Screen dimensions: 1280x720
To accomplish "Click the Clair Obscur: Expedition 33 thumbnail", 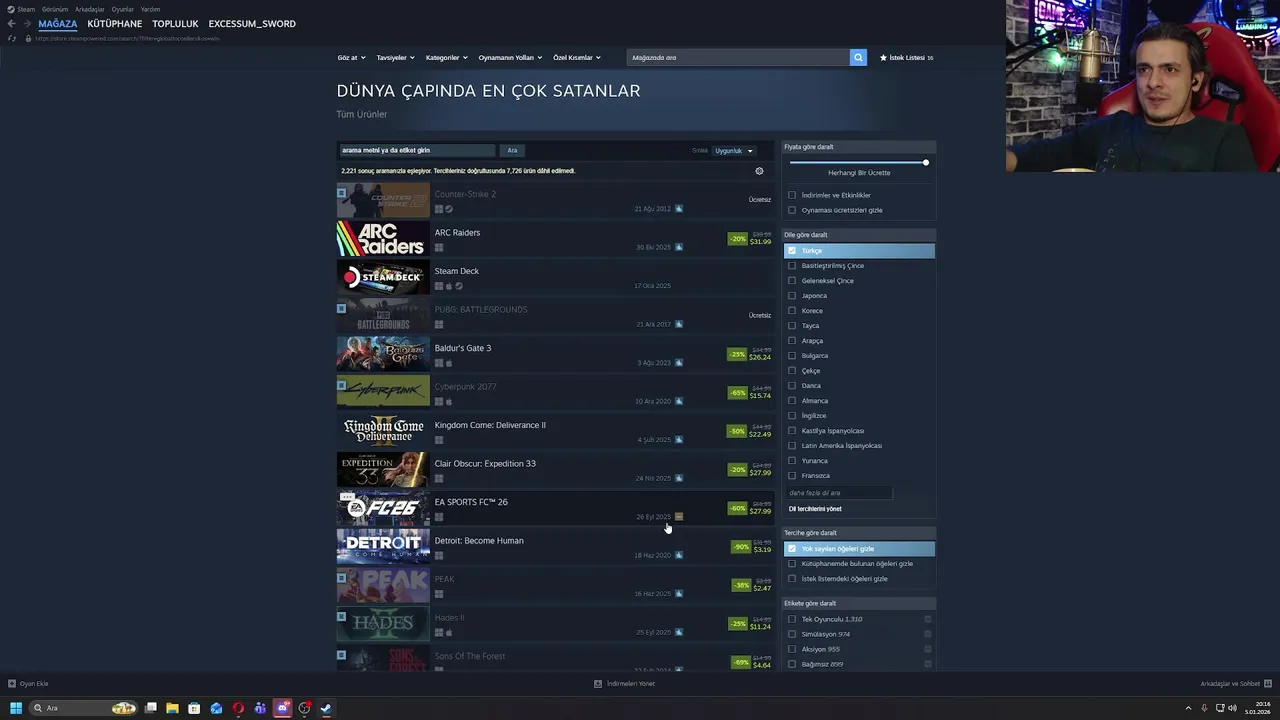I will [383, 470].
